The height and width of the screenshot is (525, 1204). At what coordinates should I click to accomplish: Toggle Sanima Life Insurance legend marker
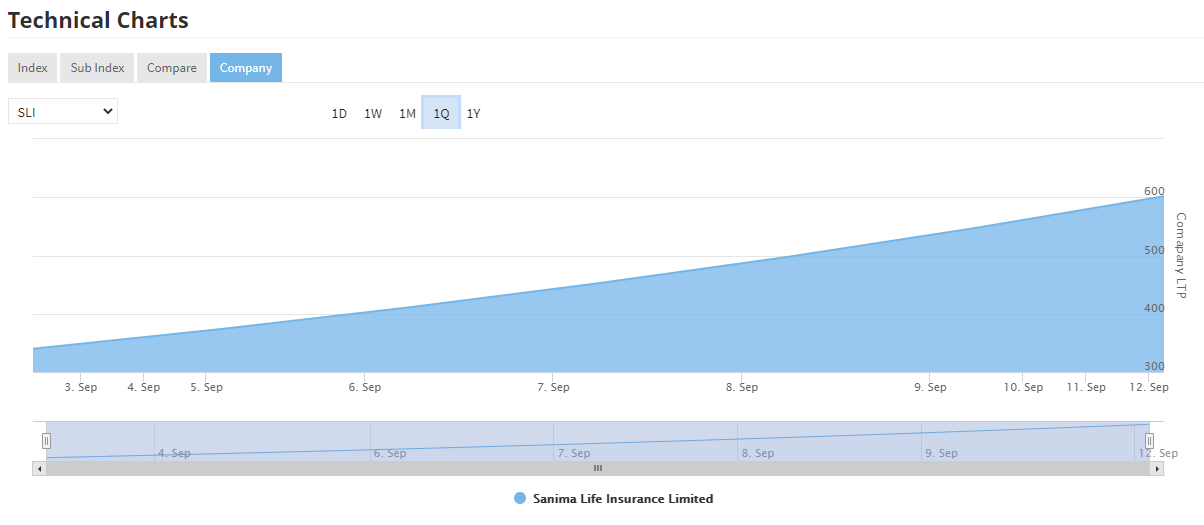tap(519, 499)
